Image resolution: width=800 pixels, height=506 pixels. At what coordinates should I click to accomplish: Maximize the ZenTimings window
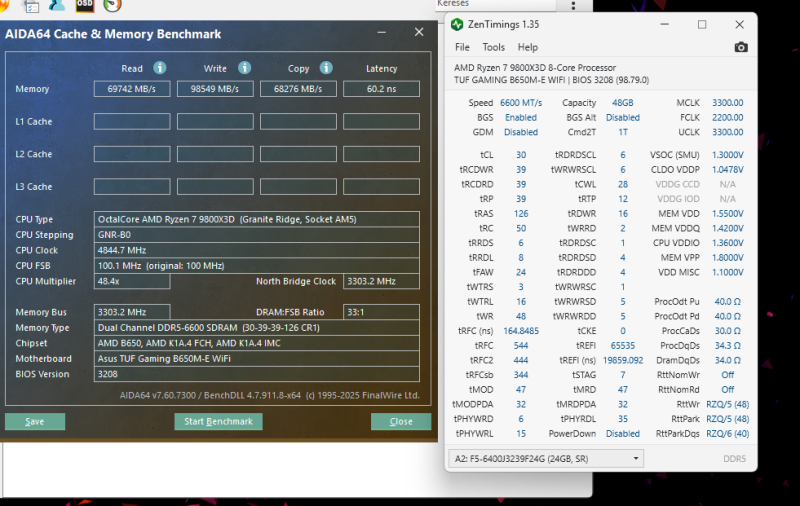[702, 24]
